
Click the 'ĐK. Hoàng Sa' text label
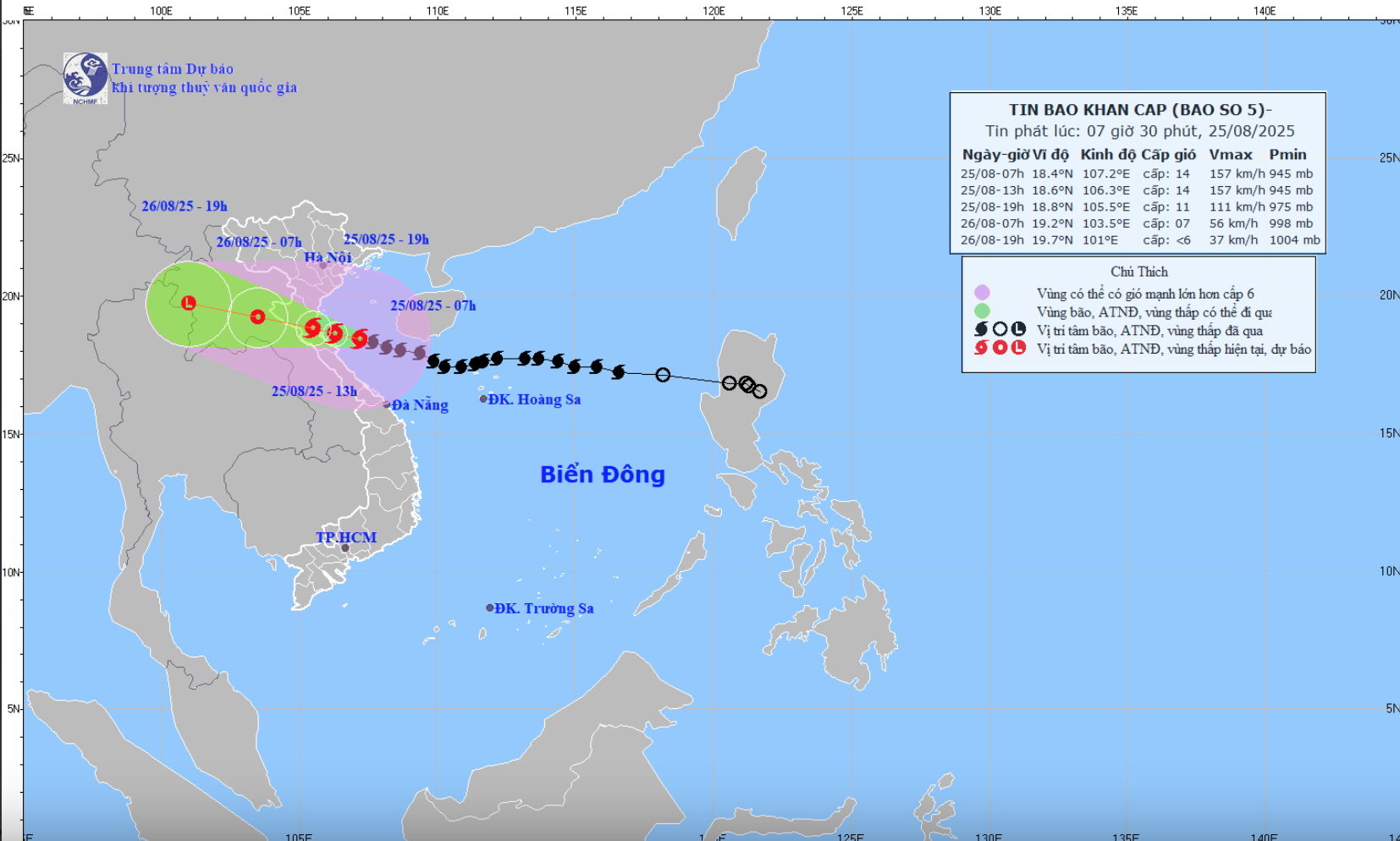pyautogui.click(x=535, y=399)
